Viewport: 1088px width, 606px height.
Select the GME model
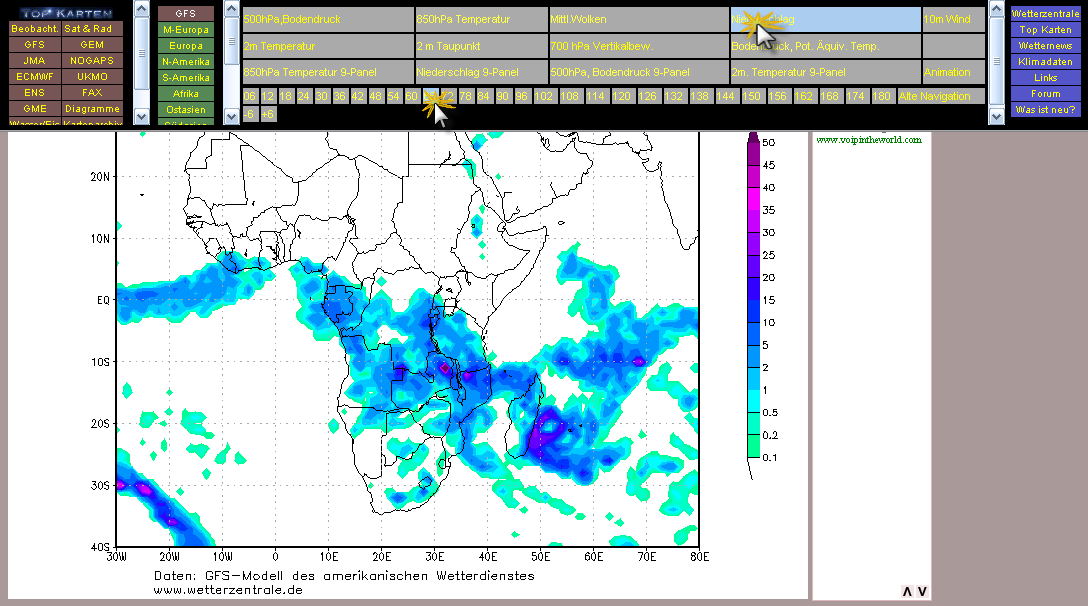point(35,108)
